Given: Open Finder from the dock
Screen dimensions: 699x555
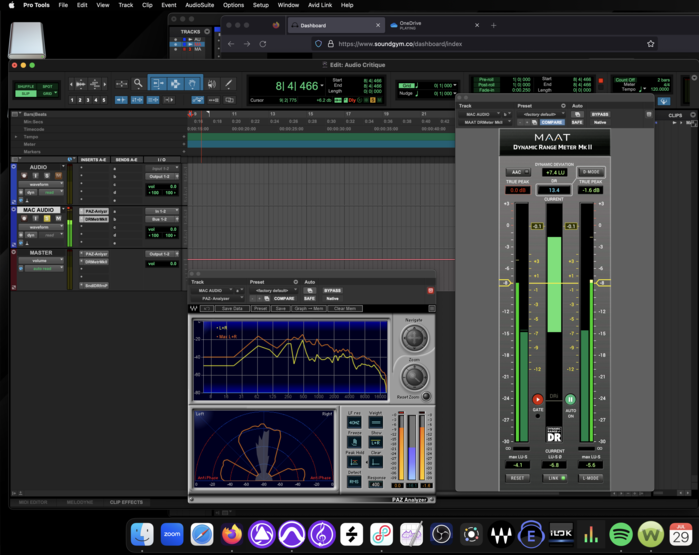Looking at the screenshot, I should (x=142, y=534).
